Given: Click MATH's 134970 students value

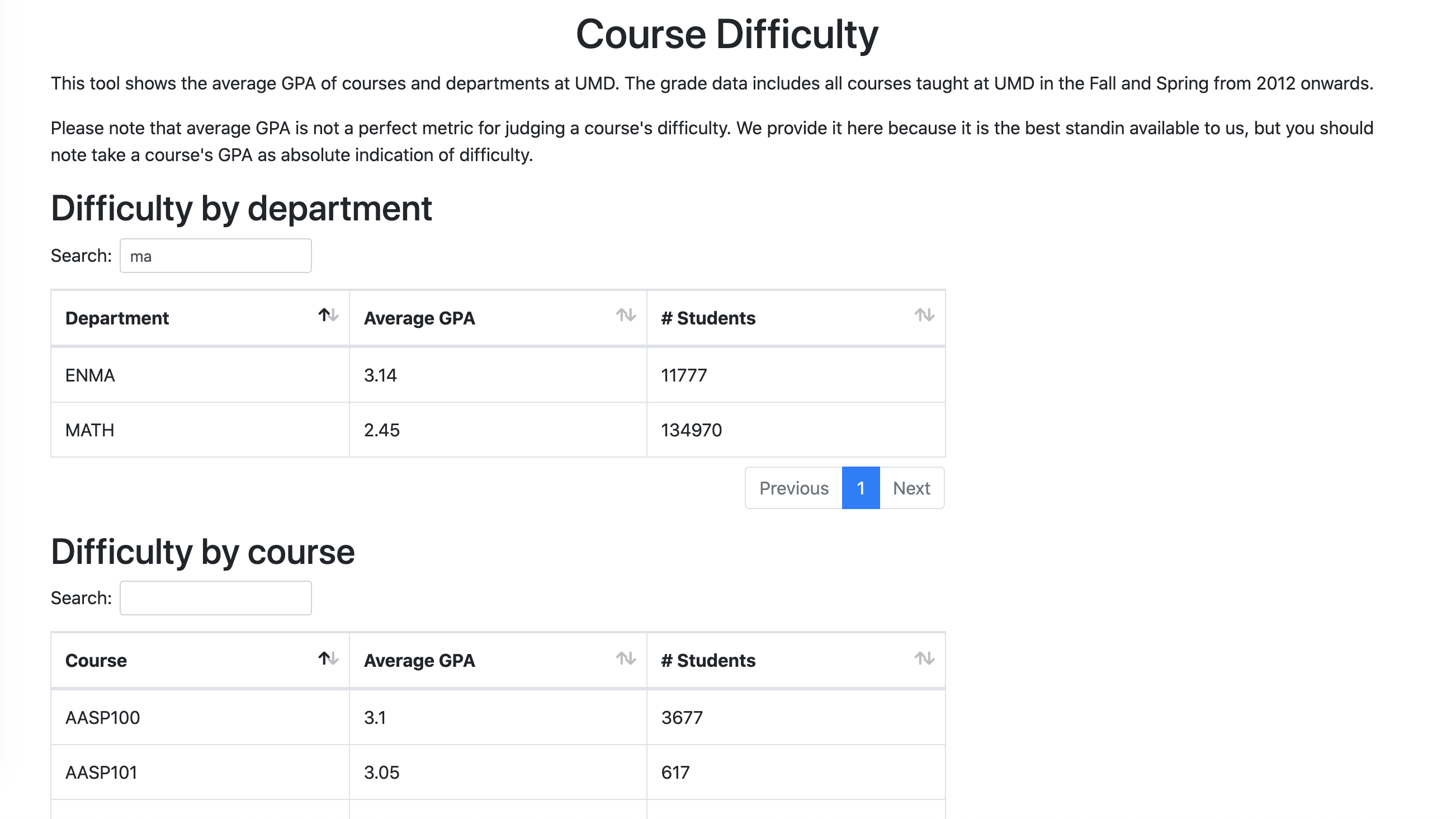Looking at the screenshot, I should pos(691,430).
